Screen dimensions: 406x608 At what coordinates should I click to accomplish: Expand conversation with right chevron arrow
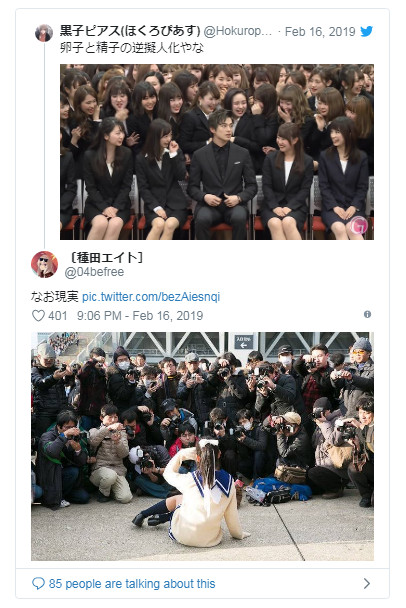point(366,583)
